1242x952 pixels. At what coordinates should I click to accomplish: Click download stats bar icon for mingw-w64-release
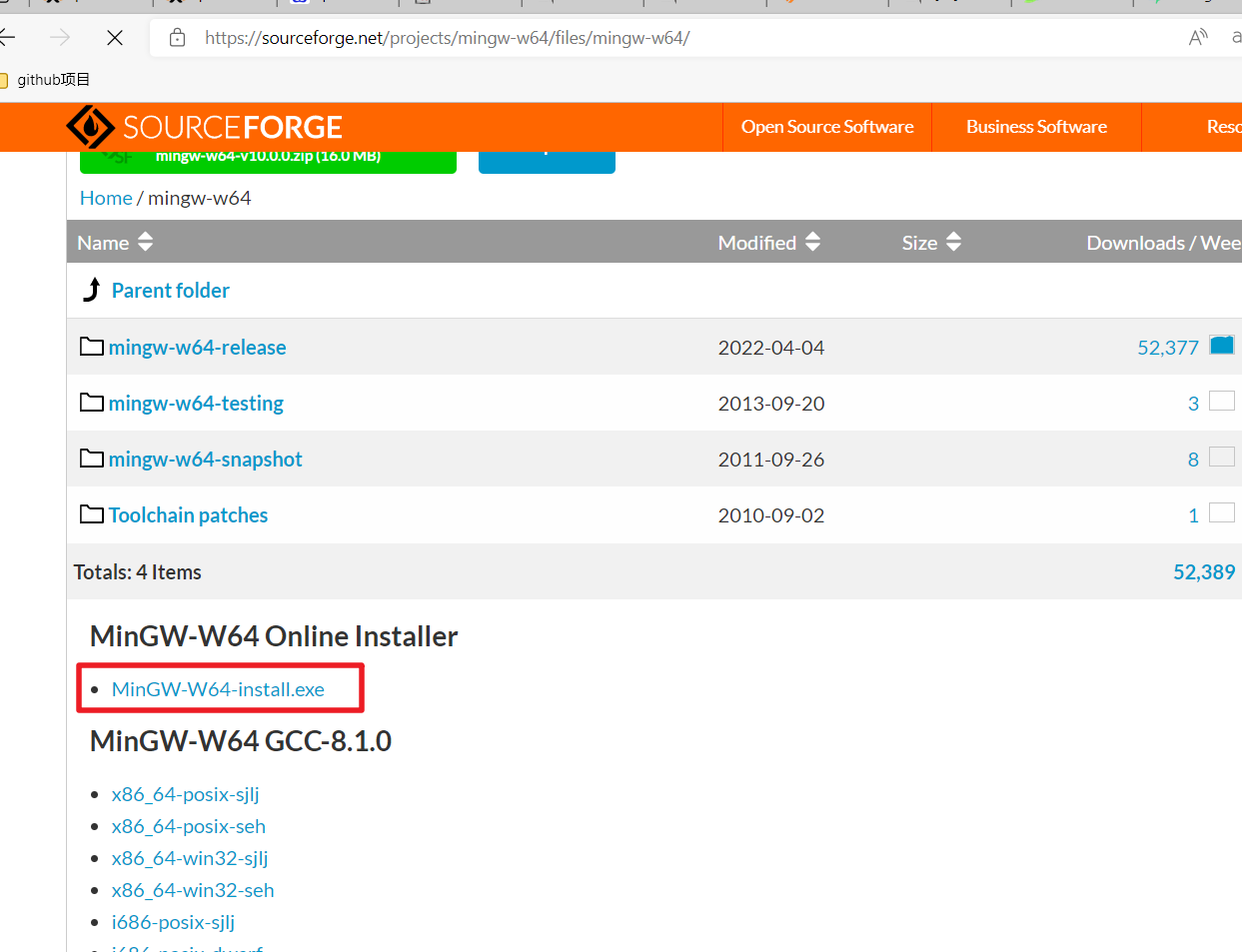[x=1222, y=346]
